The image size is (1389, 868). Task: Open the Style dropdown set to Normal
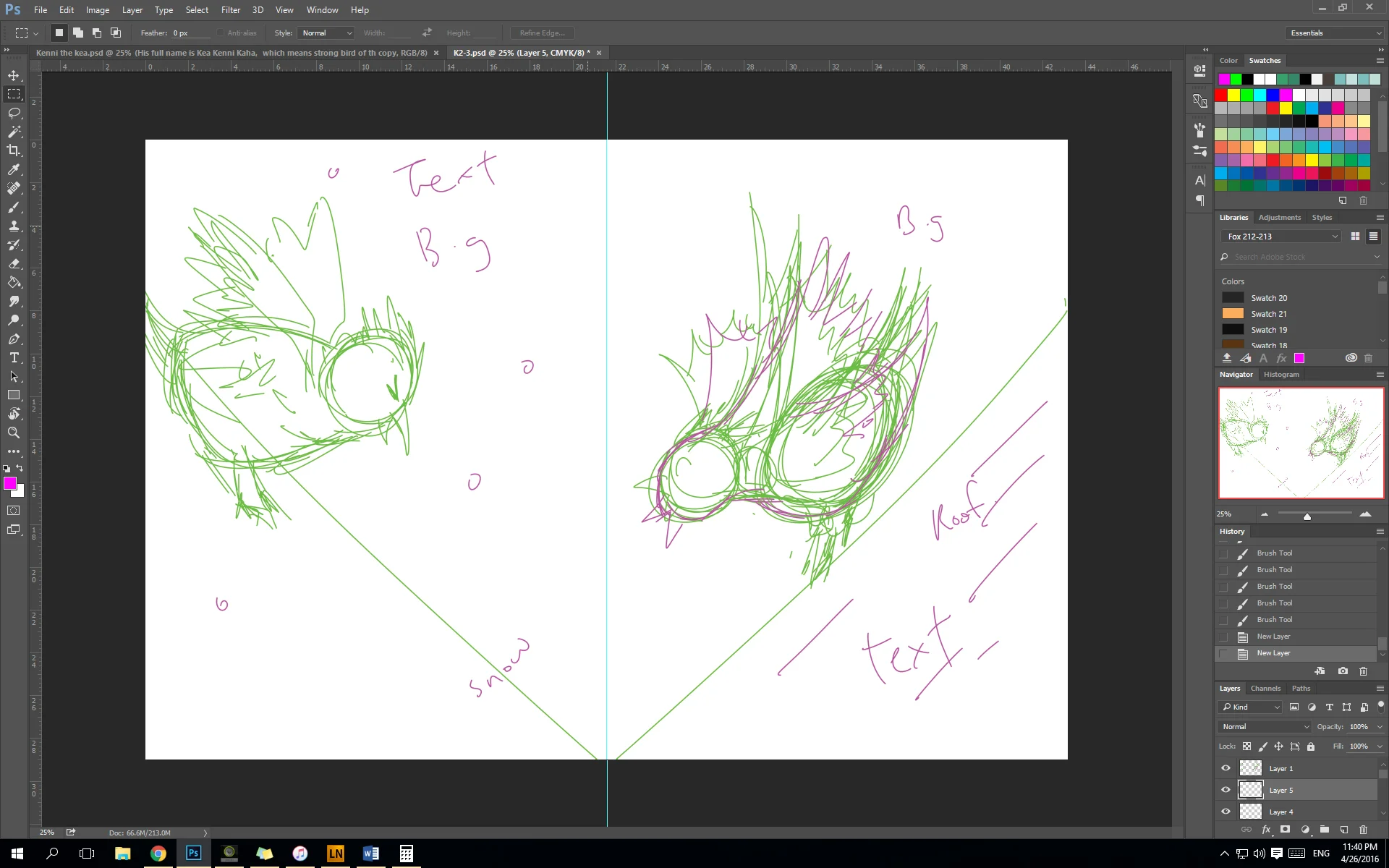pyautogui.click(x=326, y=33)
